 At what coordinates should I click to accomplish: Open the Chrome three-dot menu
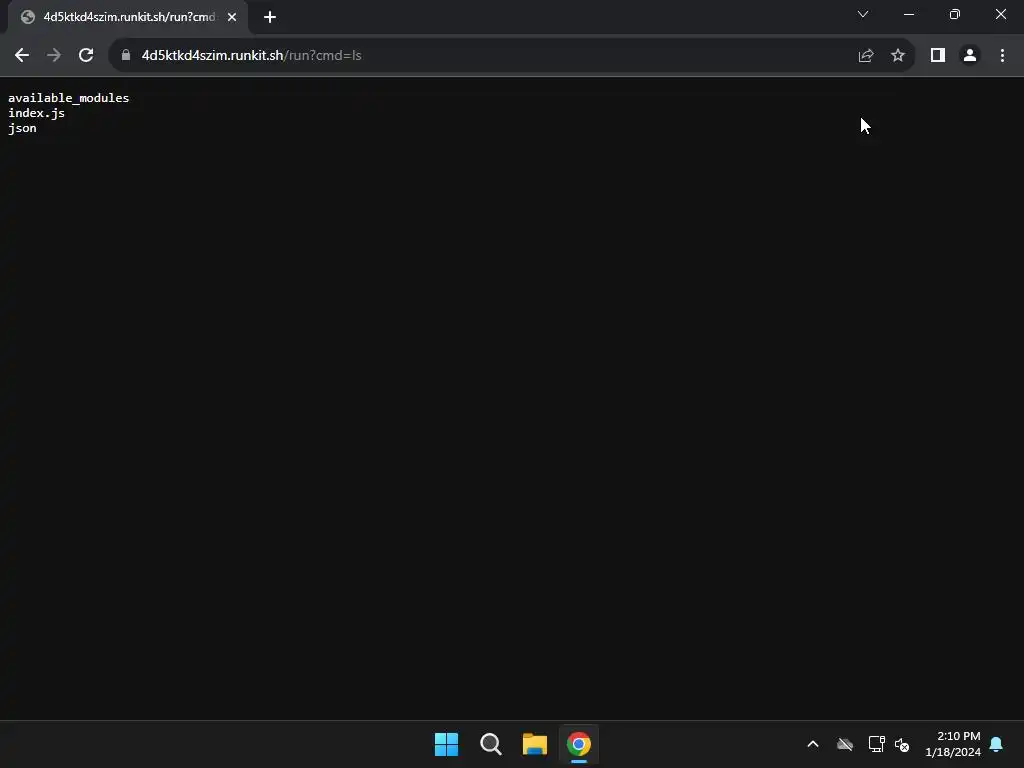pos(1002,56)
